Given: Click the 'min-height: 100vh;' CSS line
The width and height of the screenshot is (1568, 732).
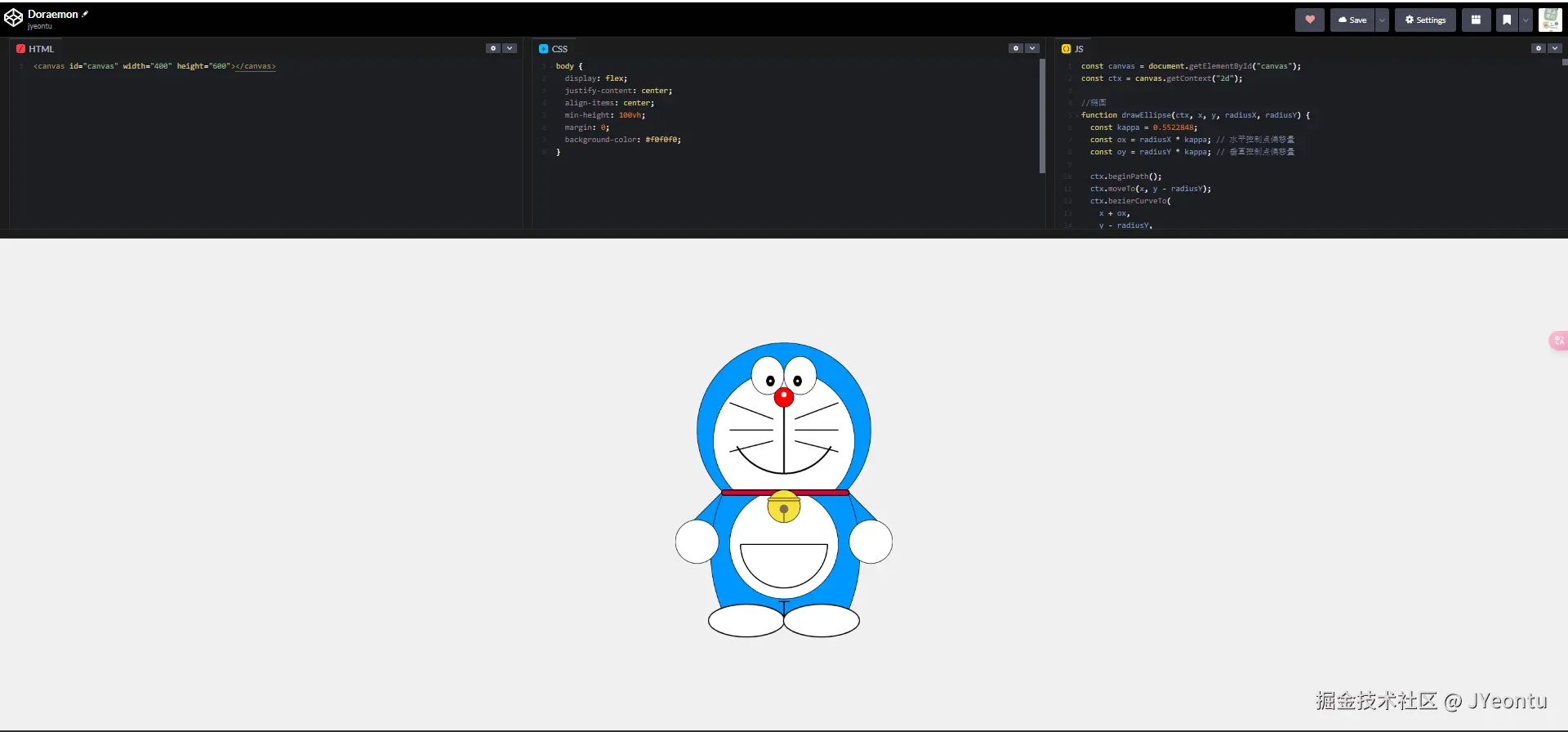Looking at the screenshot, I should pyautogui.click(x=605, y=115).
